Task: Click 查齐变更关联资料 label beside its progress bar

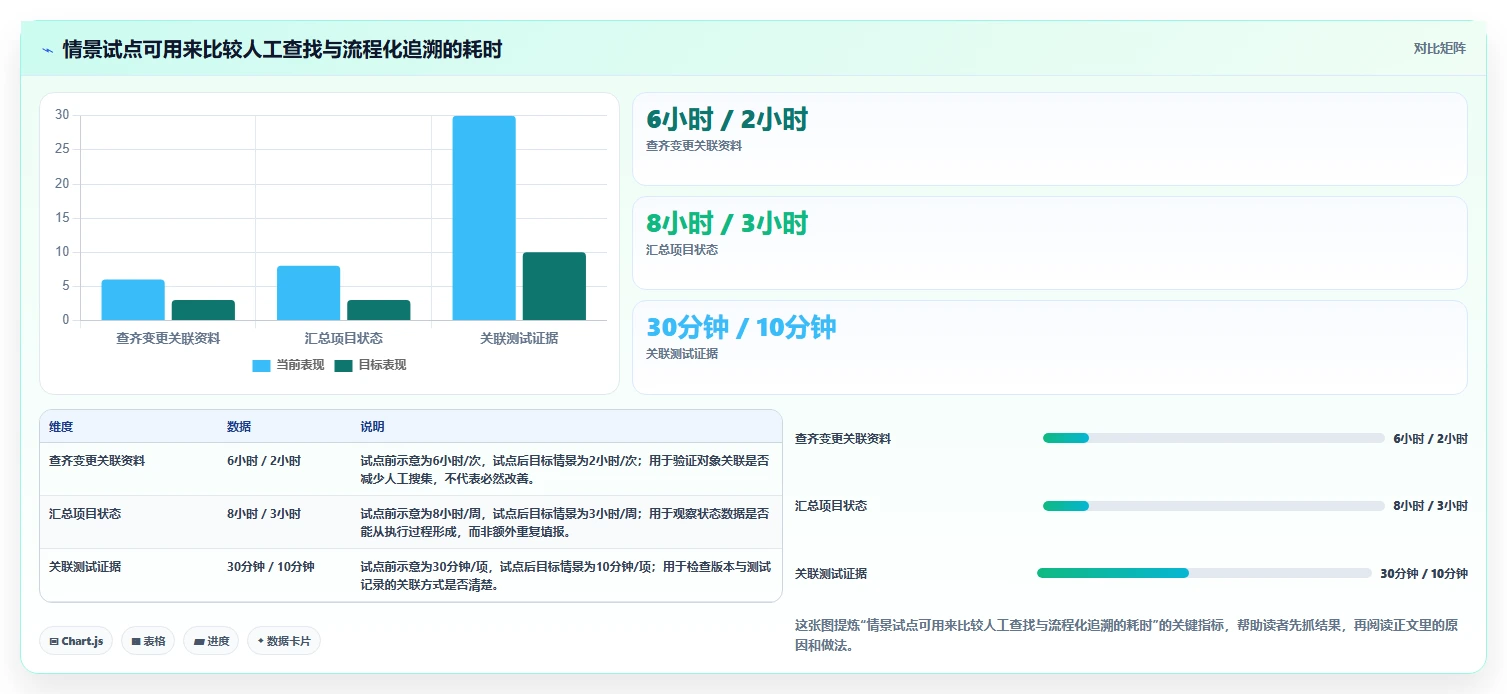Action: tap(843, 439)
